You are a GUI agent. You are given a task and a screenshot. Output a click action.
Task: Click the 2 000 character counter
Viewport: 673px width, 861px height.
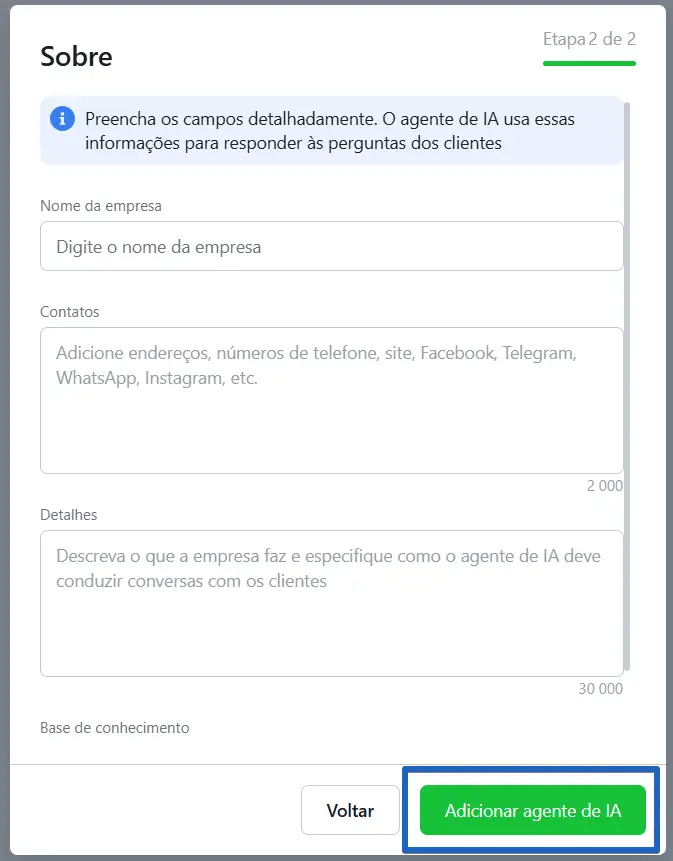click(x=604, y=486)
